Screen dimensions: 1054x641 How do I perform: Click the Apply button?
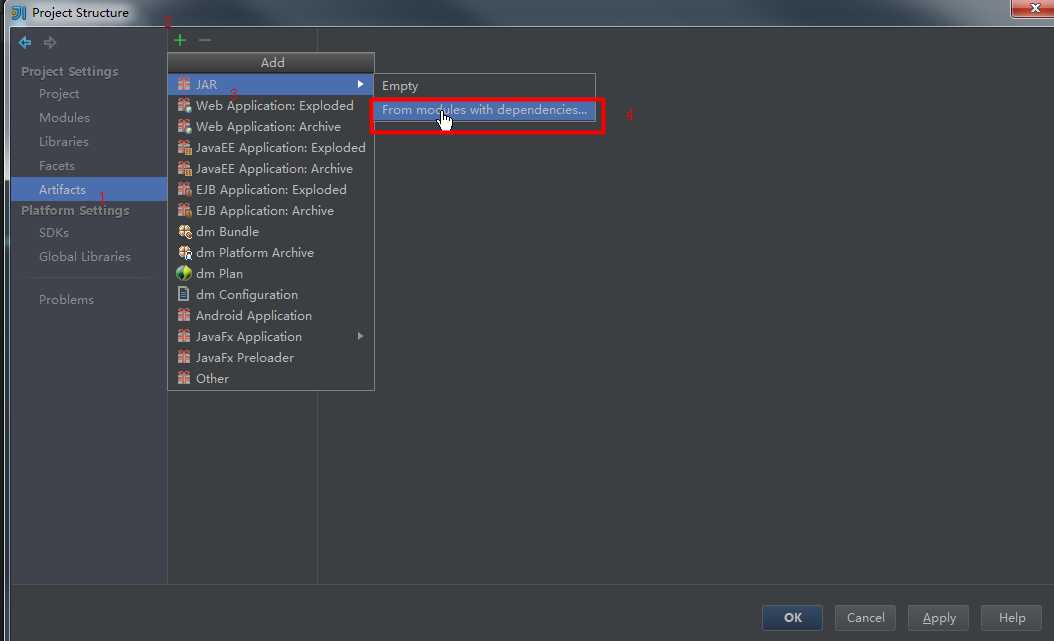[938, 617]
